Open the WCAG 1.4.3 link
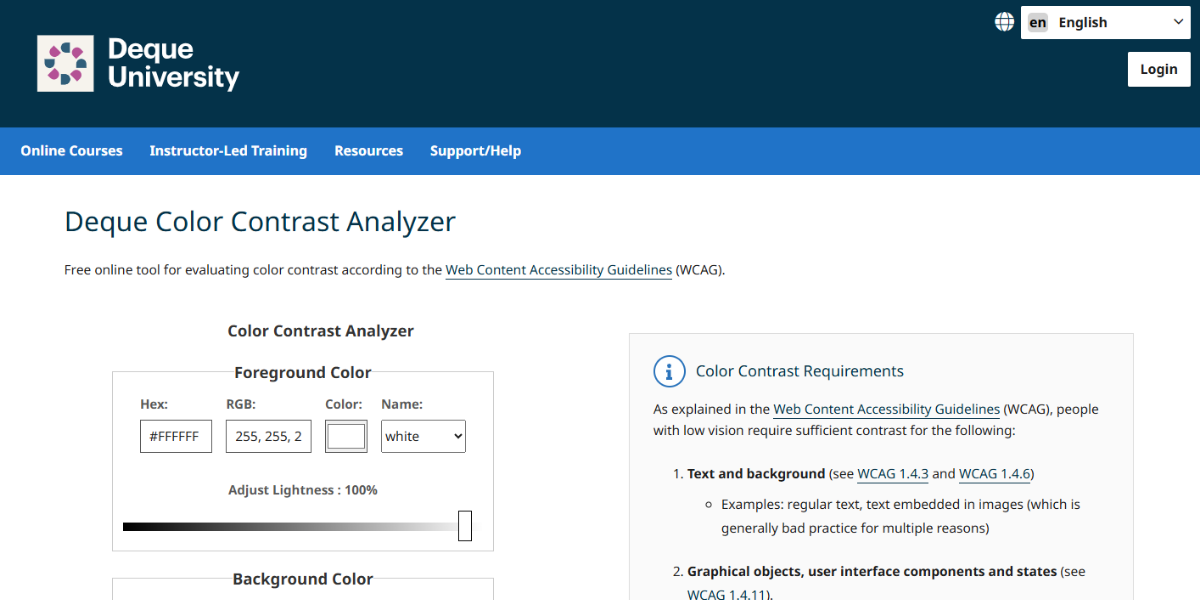 (x=893, y=473)
